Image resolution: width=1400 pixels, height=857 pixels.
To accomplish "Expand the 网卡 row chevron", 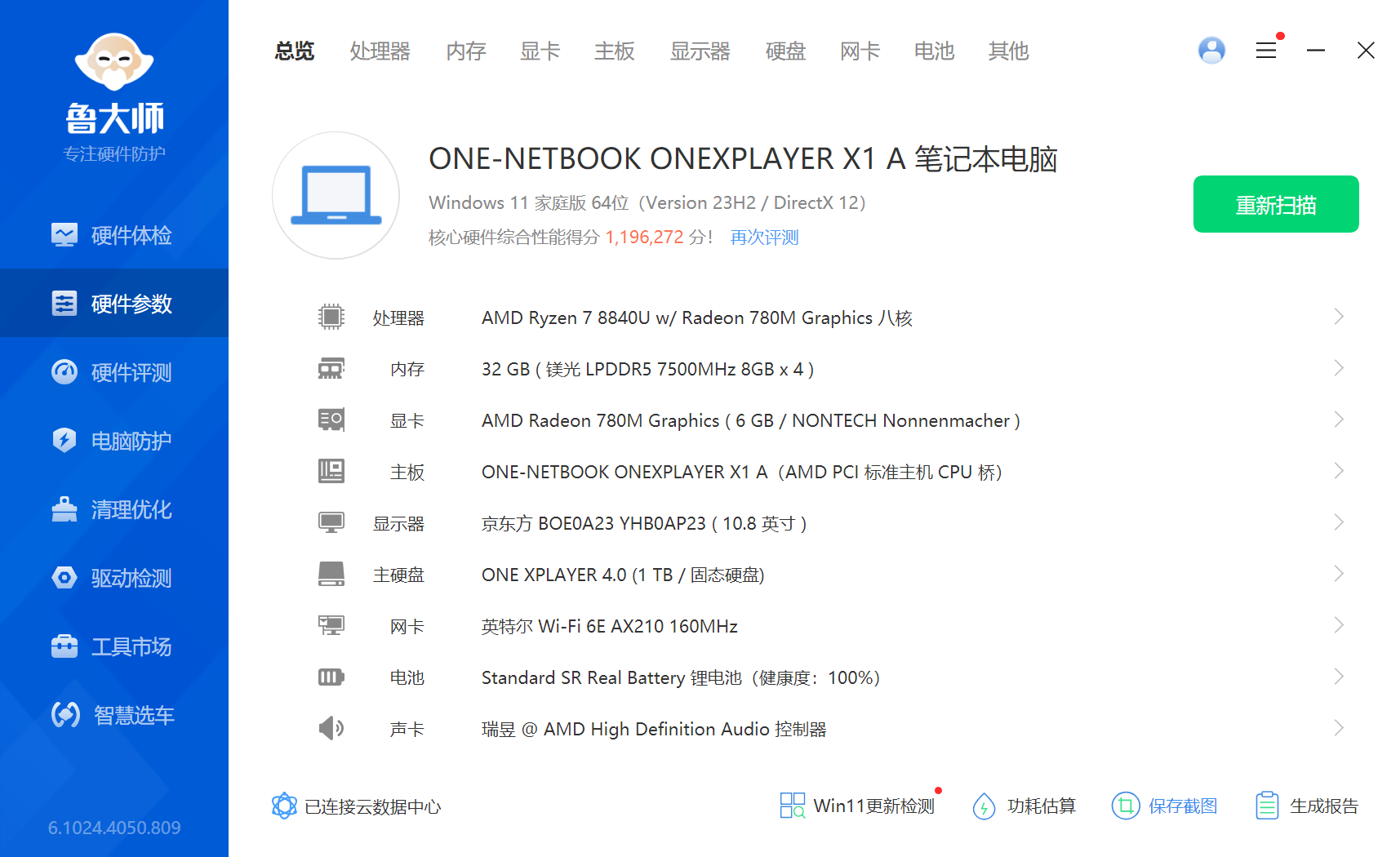I will click(x=1339, y=625).
